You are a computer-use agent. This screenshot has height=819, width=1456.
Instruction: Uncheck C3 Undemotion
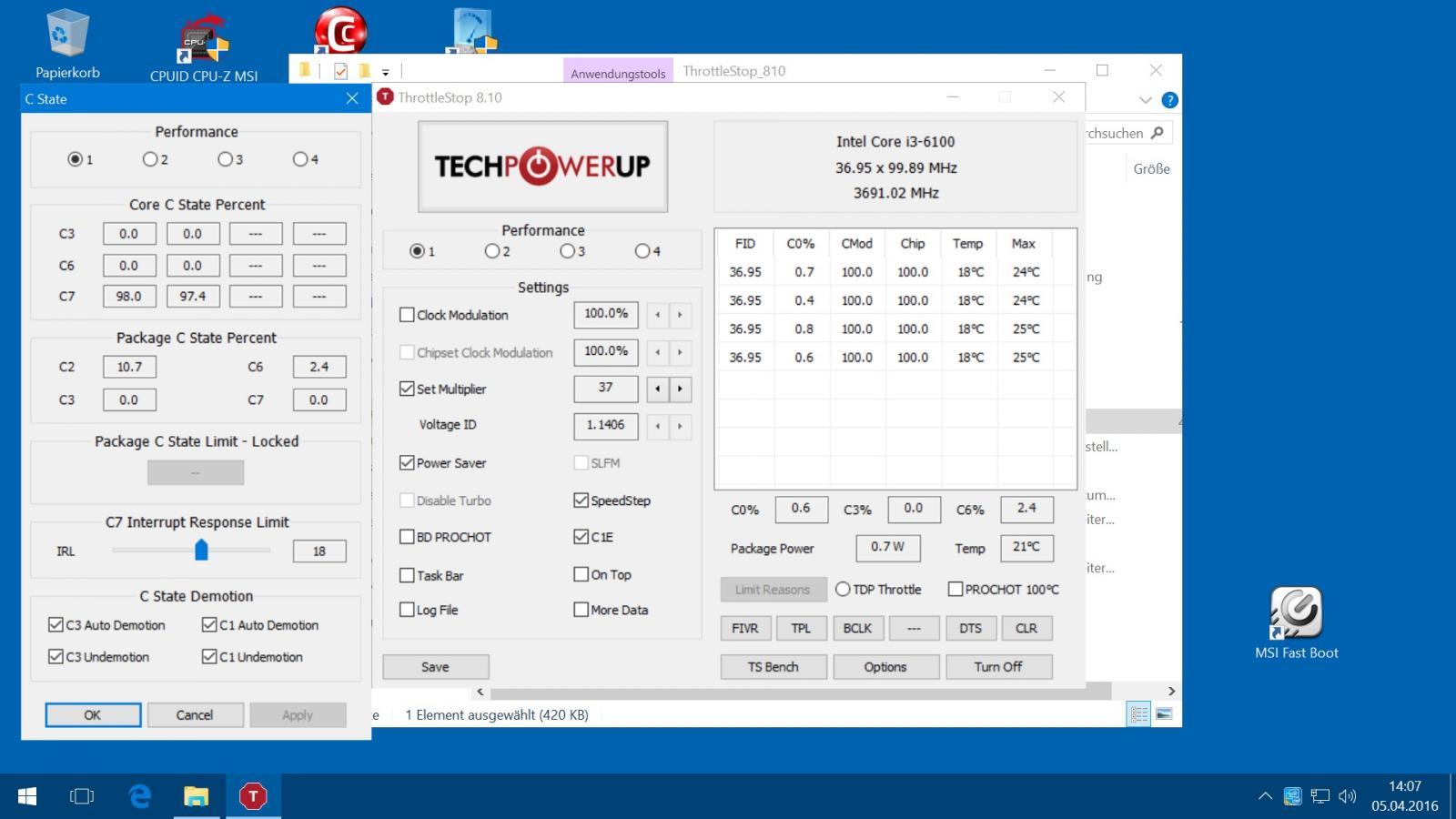click(56, 656)
